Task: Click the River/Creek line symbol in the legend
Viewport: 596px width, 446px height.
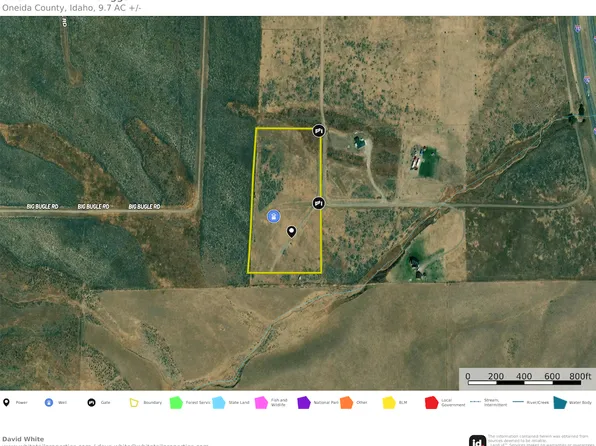Action: coord(518,402)
